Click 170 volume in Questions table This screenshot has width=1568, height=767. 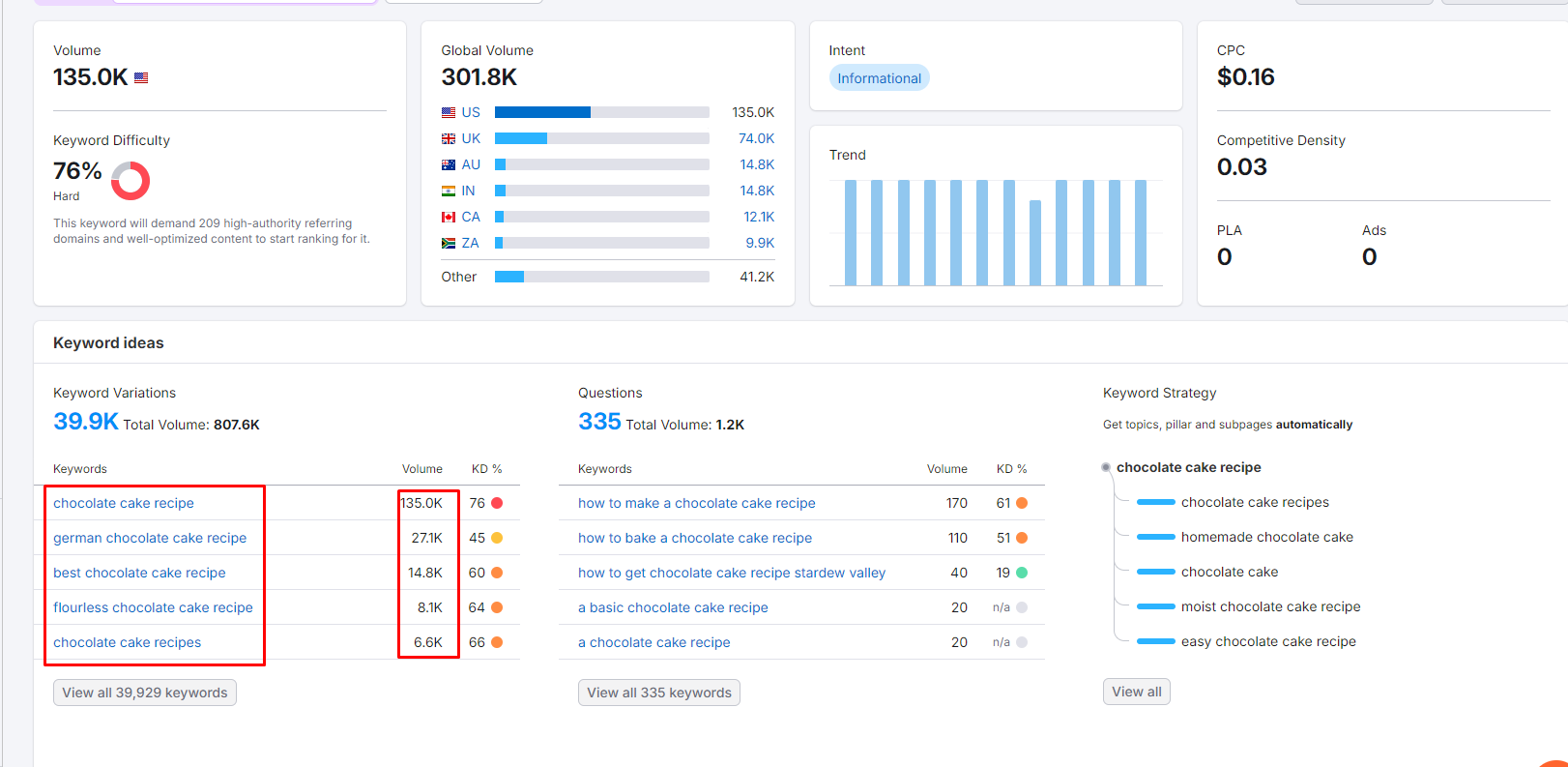[957, 503]
